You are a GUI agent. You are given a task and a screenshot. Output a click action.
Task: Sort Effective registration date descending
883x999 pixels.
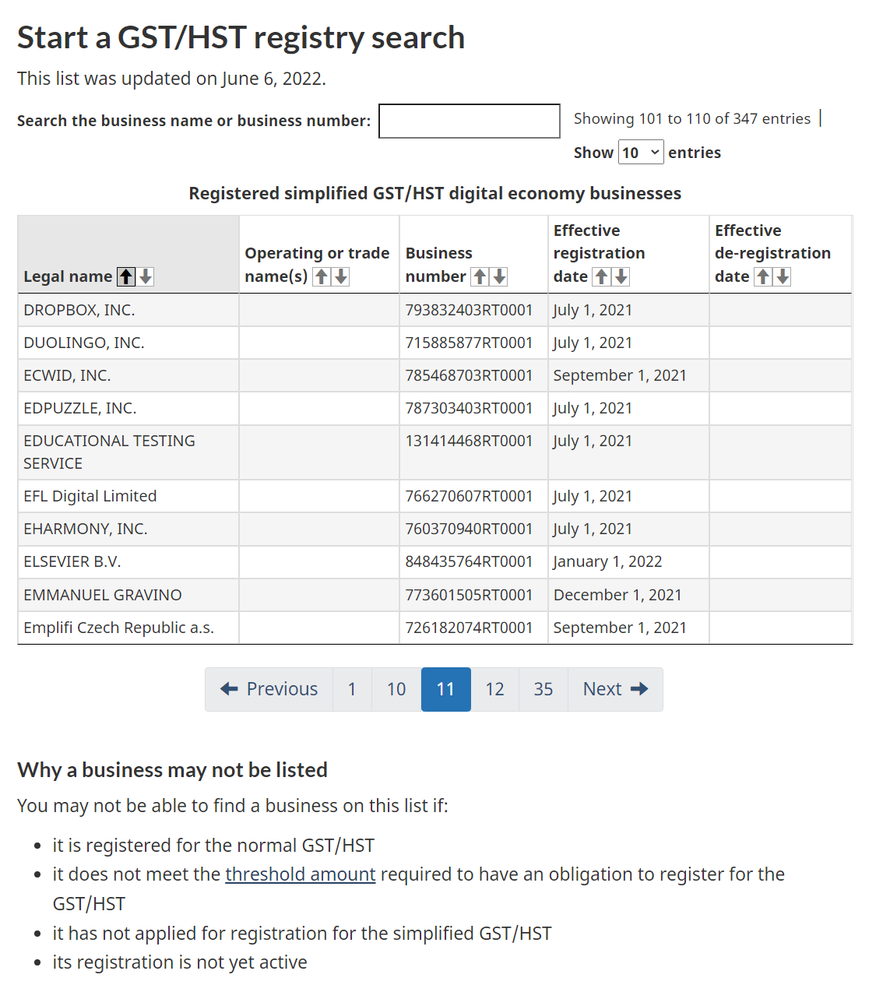pos(619,276)
